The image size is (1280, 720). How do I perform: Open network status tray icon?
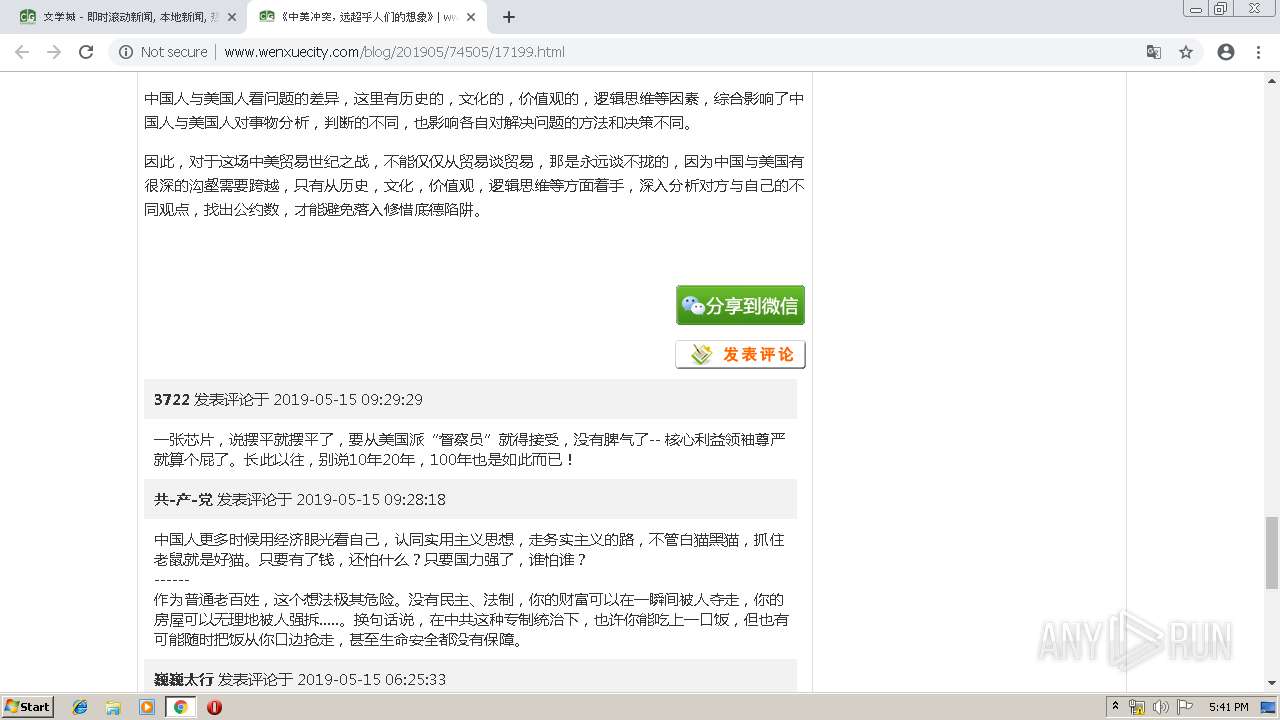[1137, 707]
